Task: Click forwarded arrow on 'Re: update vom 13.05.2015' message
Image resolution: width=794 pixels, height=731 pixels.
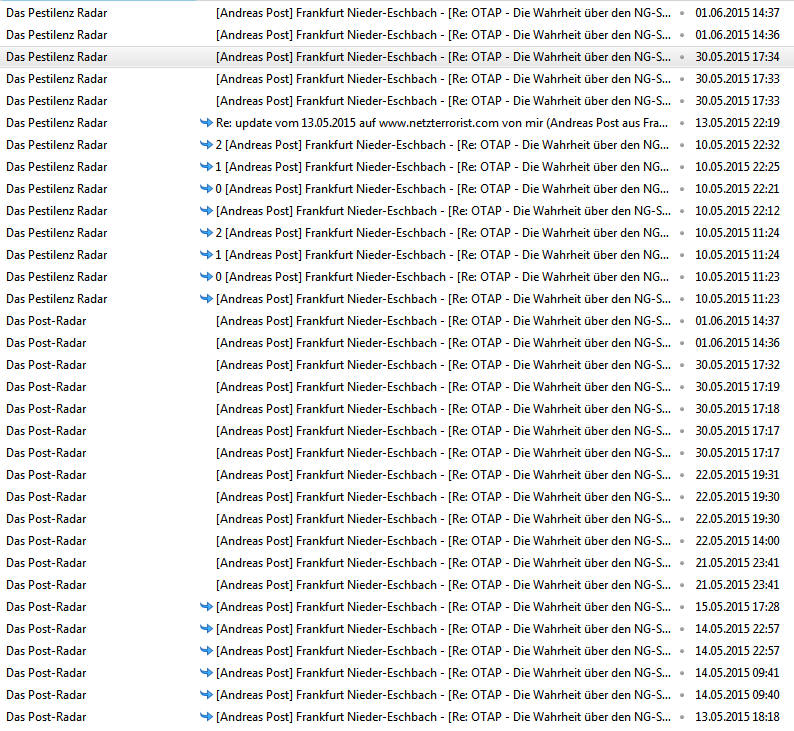Action: pyautogui.click(x=206, y=123)
